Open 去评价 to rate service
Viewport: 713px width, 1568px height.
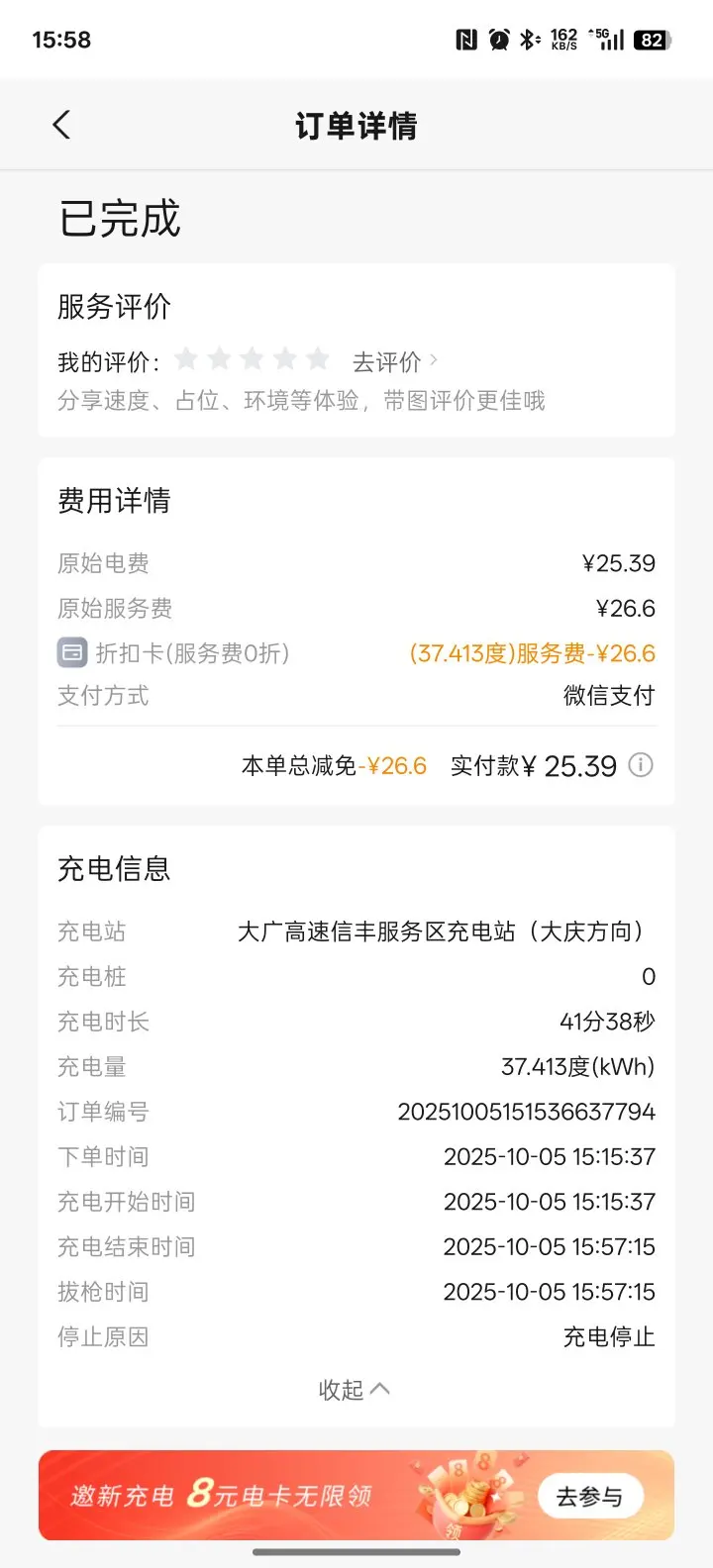[394, 362]
